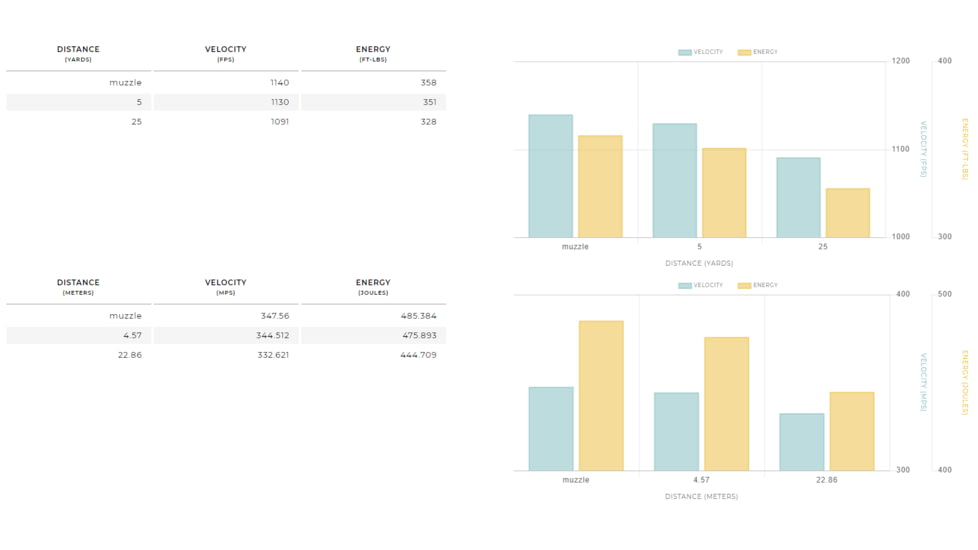The width and height of the screenshot is (978, 550).
Task: Hide the ENERGY series in the meters chart
Action: coord(757,285)
